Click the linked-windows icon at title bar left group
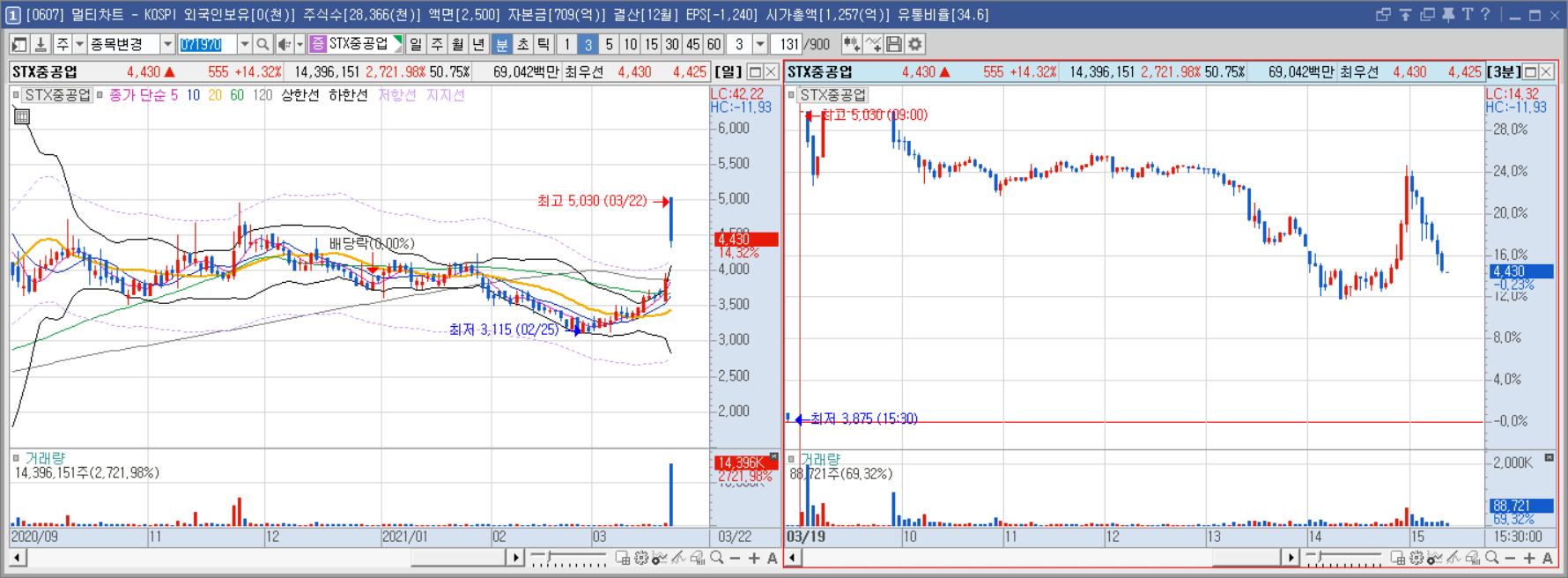The height and width of the screenshot is (578, 1568). 1383,14
